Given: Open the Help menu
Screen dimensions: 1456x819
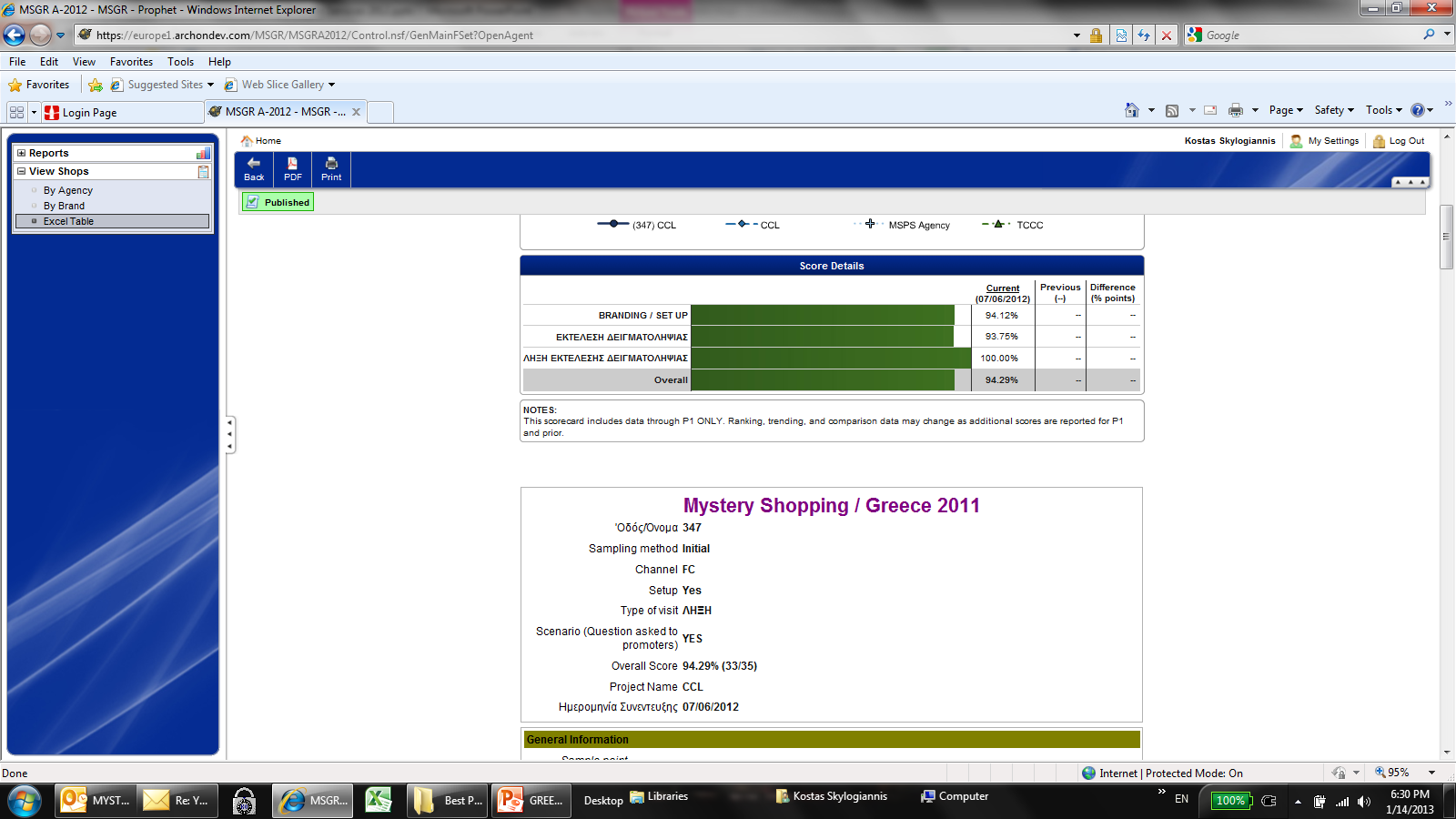Looking at the screenshot, I should coord(219,62).
